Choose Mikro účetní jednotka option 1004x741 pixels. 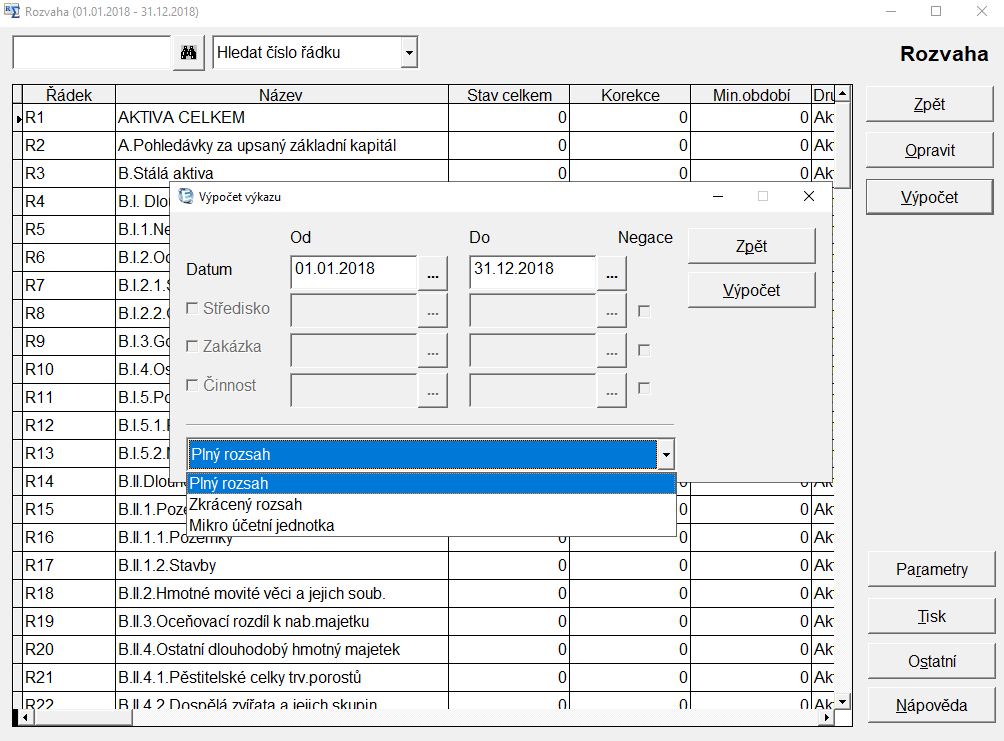(x=262, y=525)
